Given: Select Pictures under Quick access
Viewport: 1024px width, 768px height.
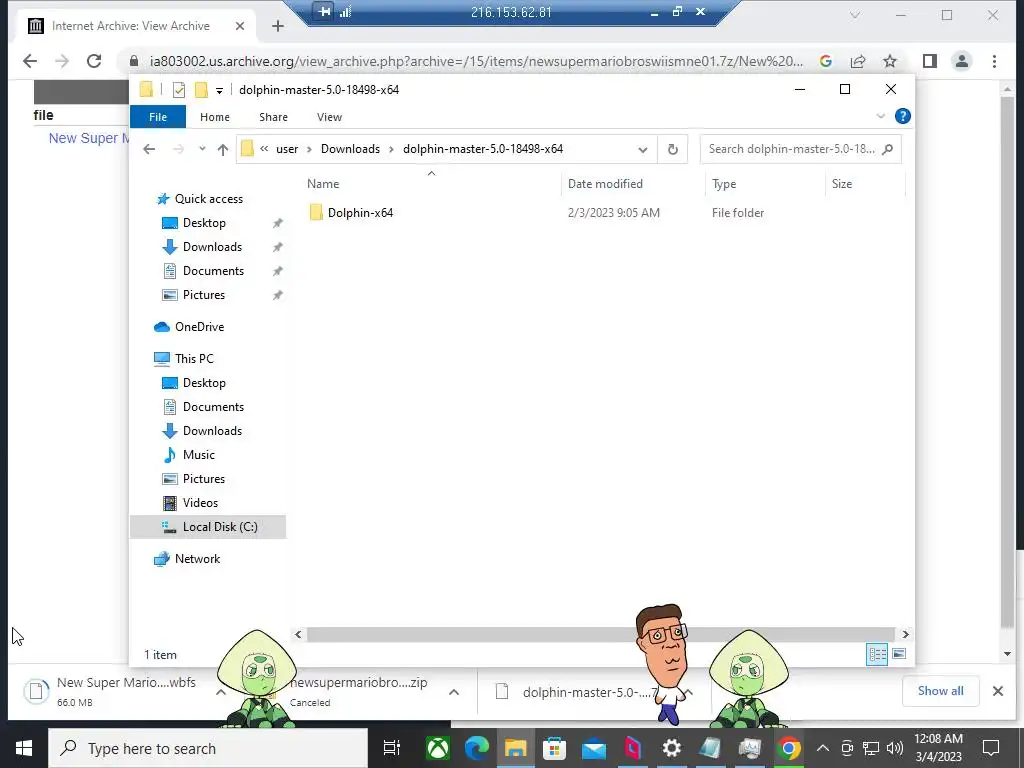Looking at the screenshot, I should (204, 295).
